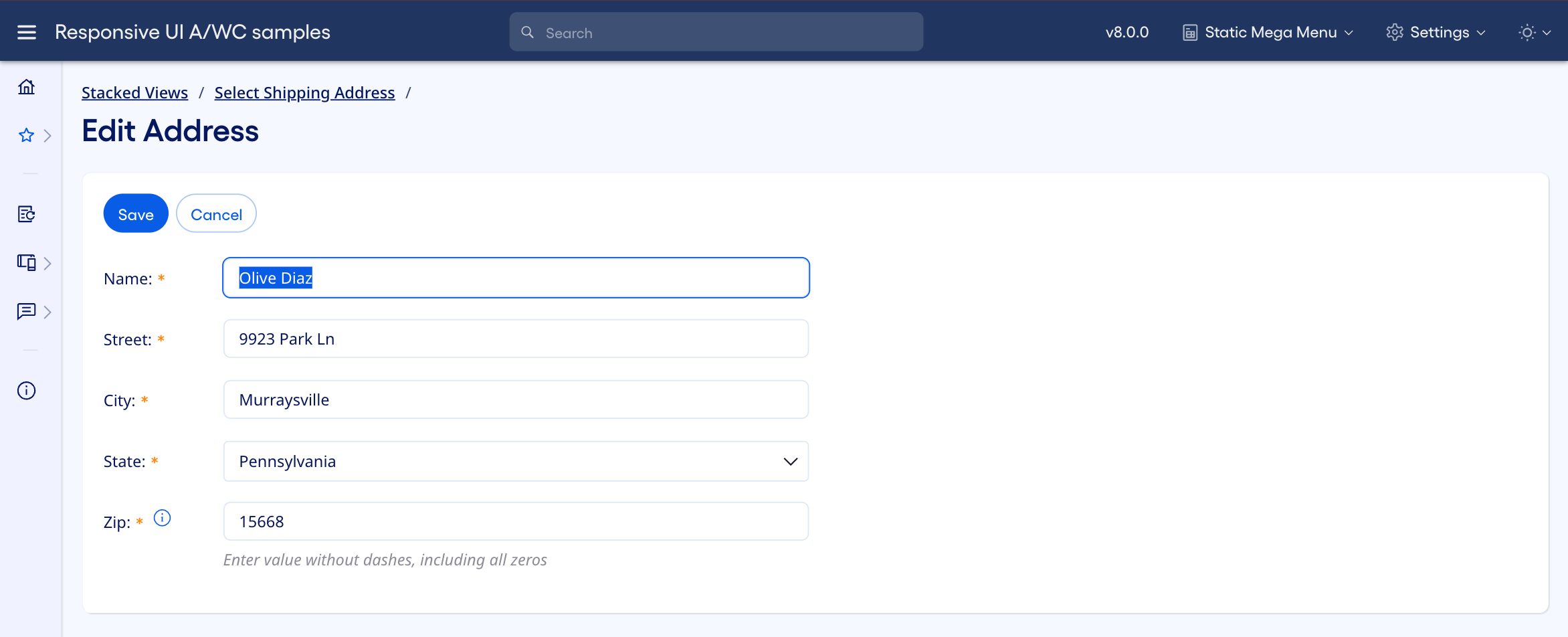Open the info circle sidebar icon

point(27,391)
